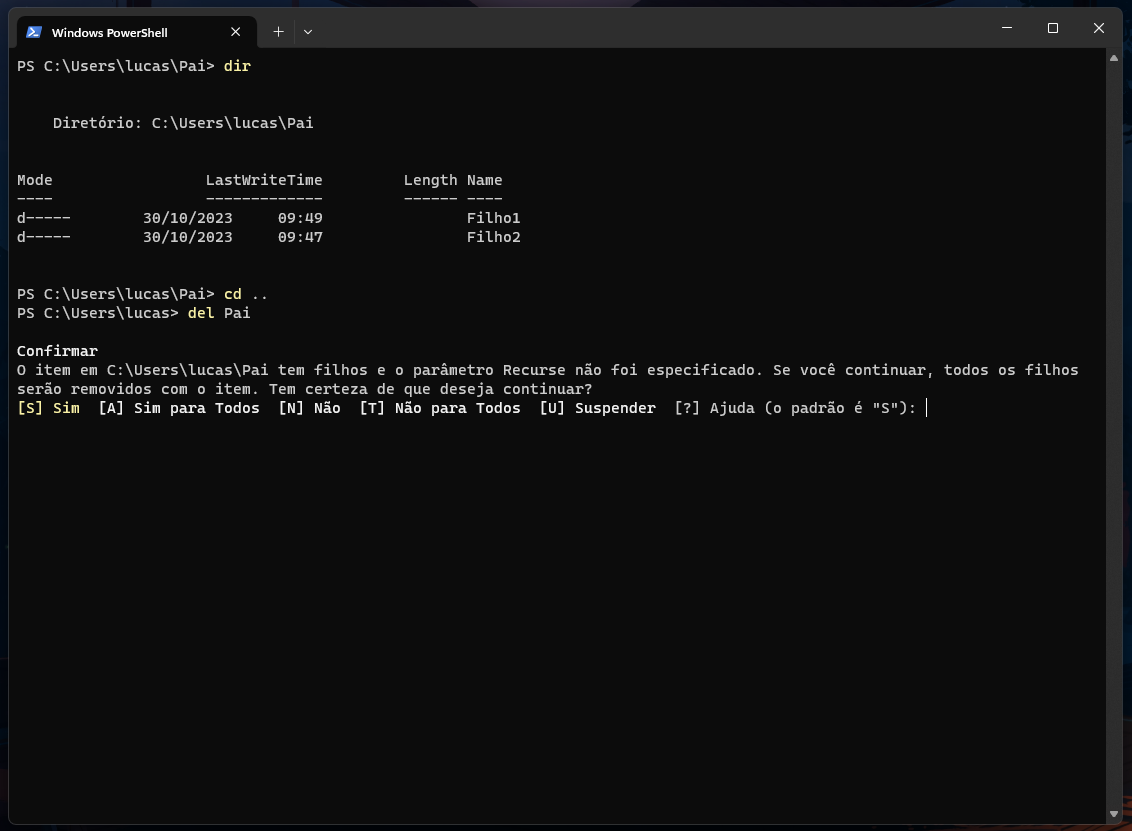1132x831 pixels.
Task: Click the 'Length' column header
Action: 430,180
